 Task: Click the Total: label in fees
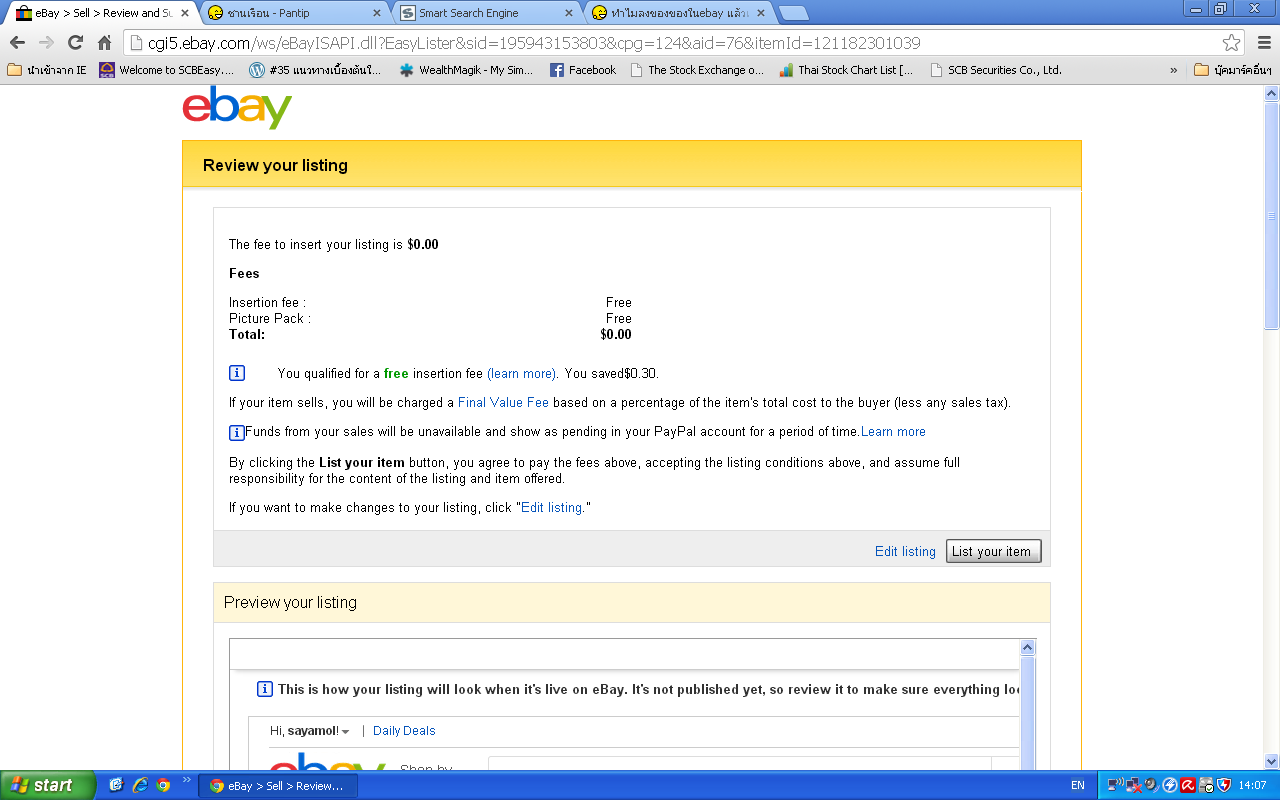(x=247, y=335)
